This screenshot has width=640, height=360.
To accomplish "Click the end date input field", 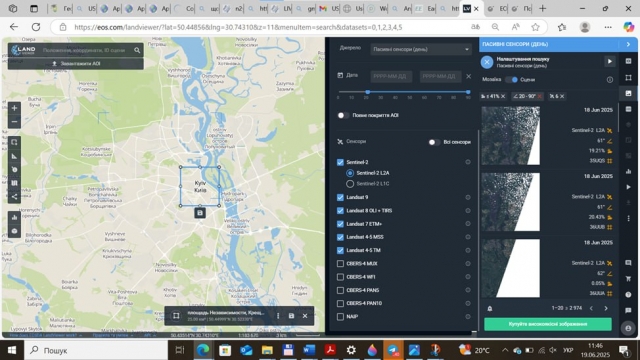I will click(x=440, y=76).
